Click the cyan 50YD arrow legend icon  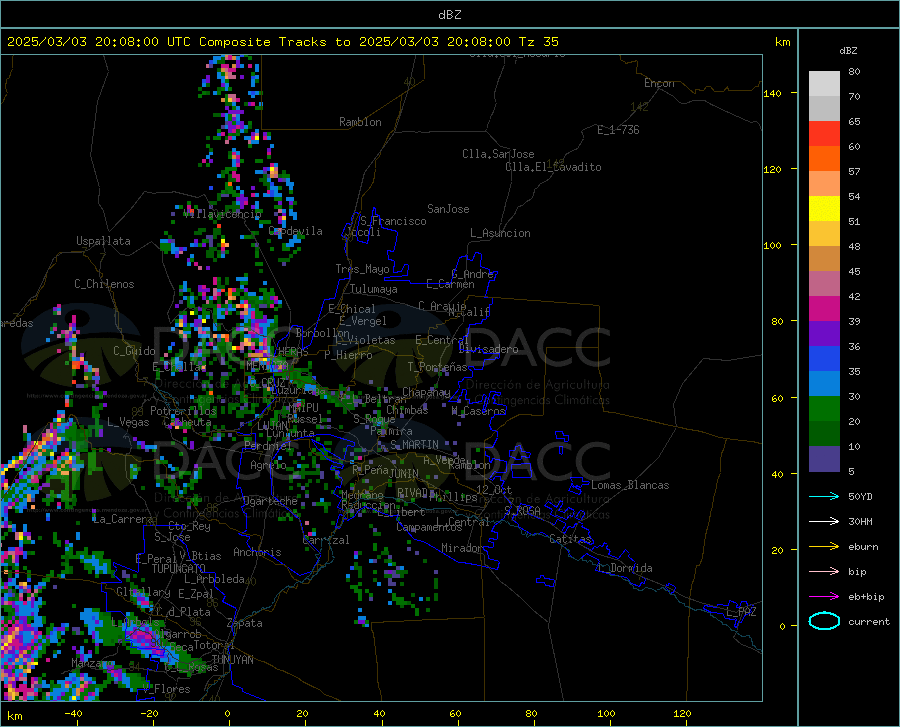(x=824, y=496)
